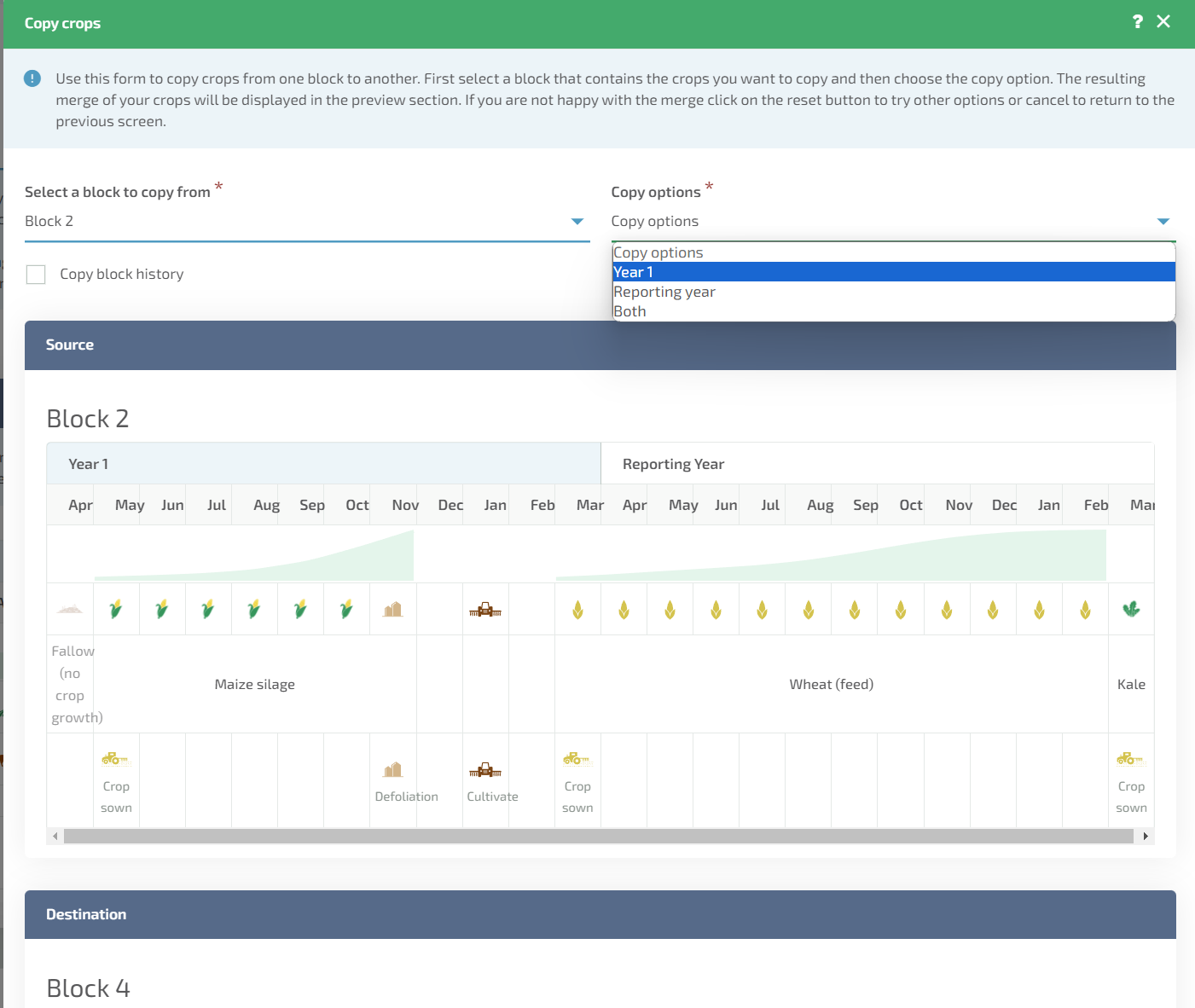Click the Destination section header
The image size is (1195, 1008).
click(600, 914)
